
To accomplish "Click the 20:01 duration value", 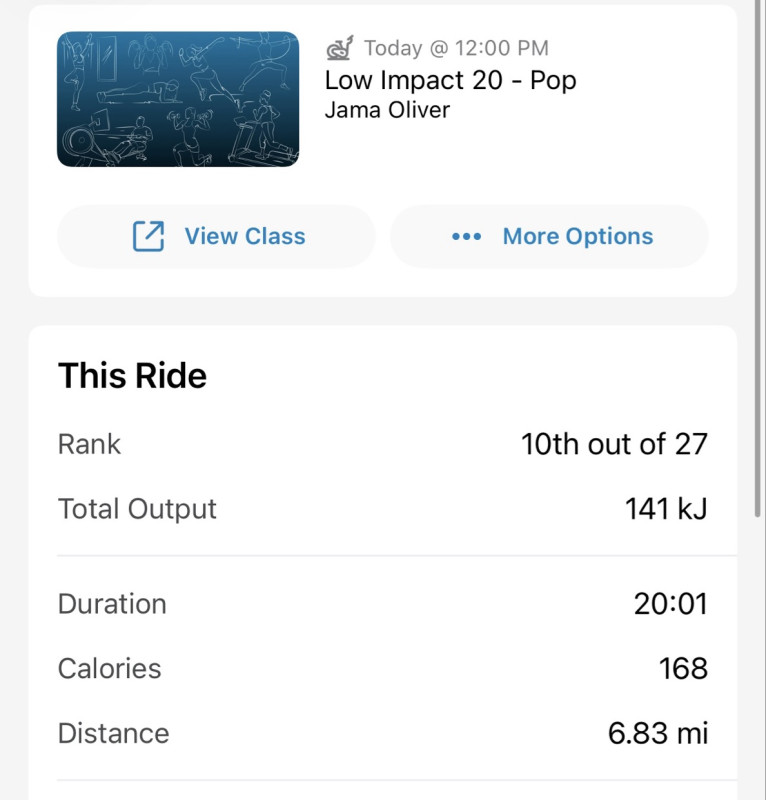I will (671, 604).
